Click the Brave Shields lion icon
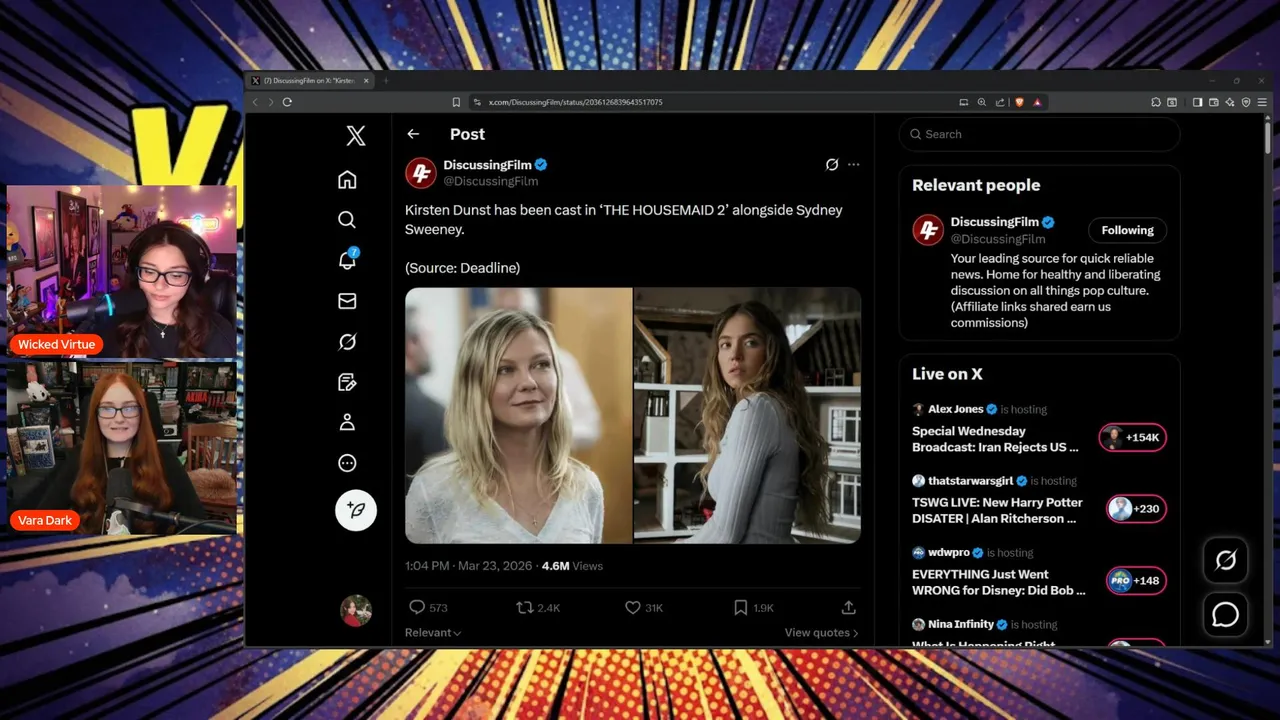This screenshot has height=720, width=1280. click(x=1019, y=102)
